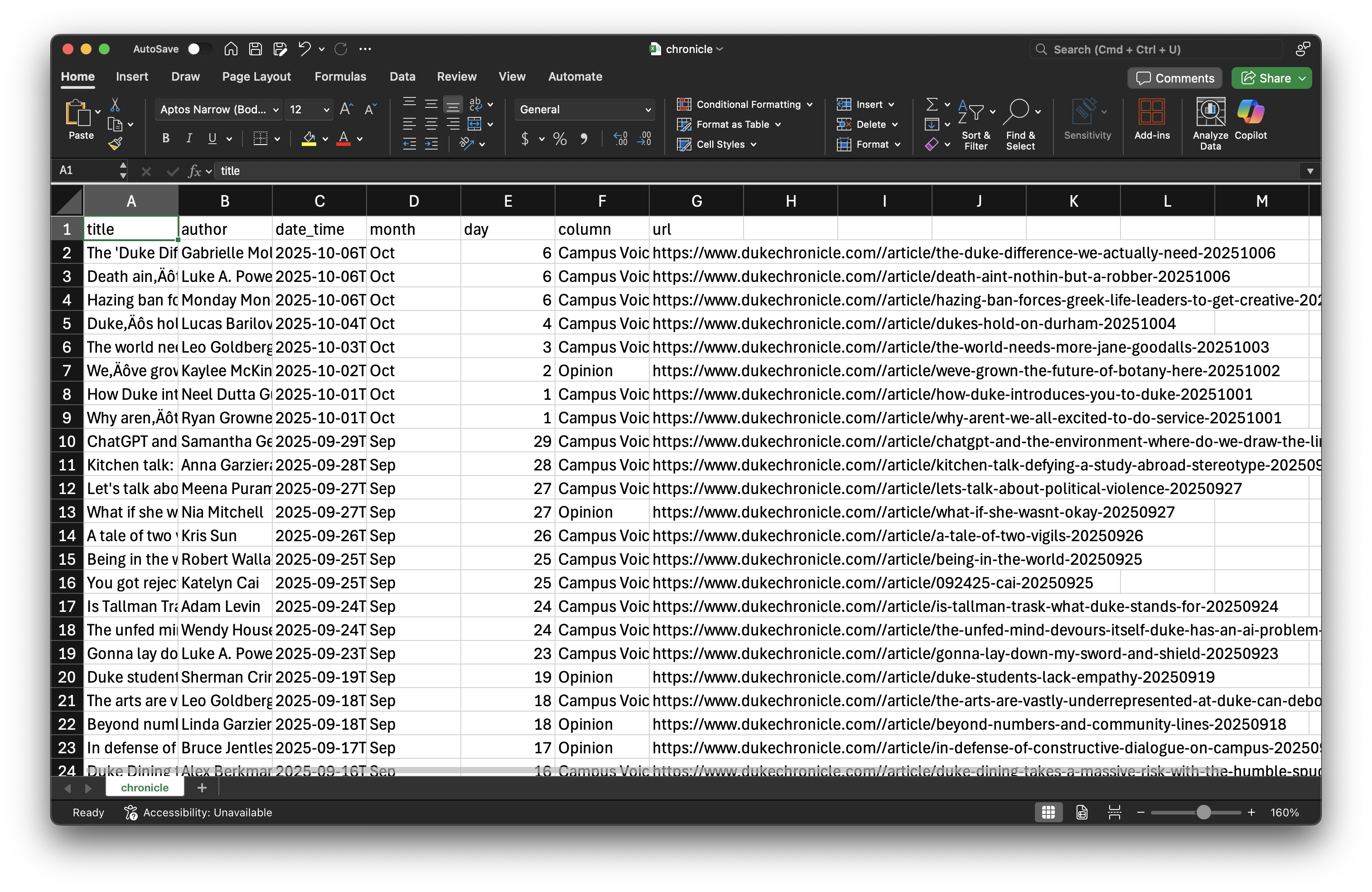Click the Format Painter brush icon
1372x892 pixels.
click(115, 144)
